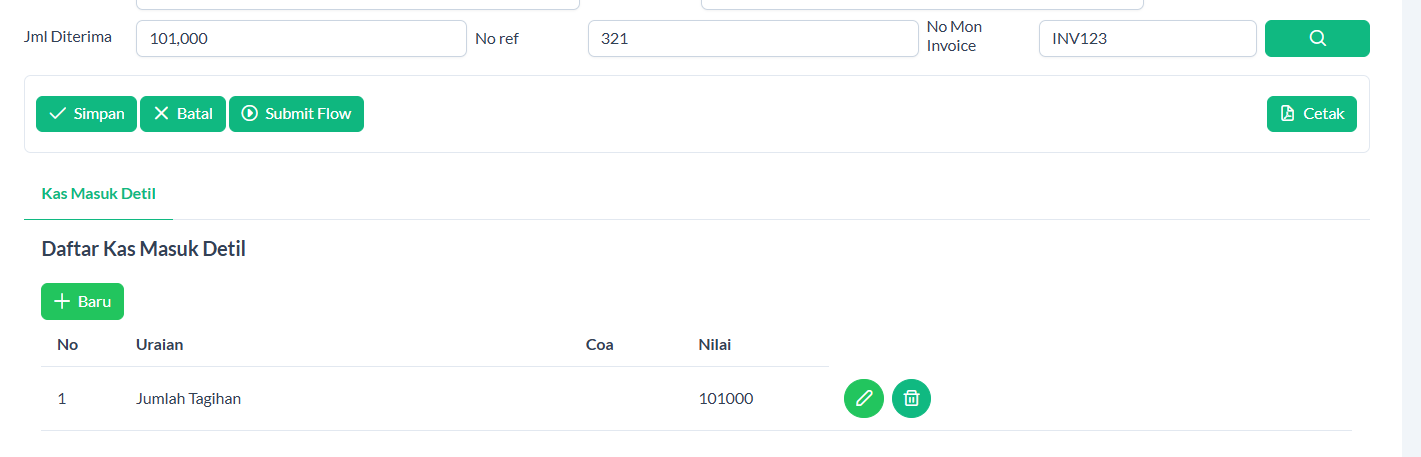The width and height of the screenshot is (1421, 457).
Task: Click into the No ref input field
Action: click(x=752, y=39)
